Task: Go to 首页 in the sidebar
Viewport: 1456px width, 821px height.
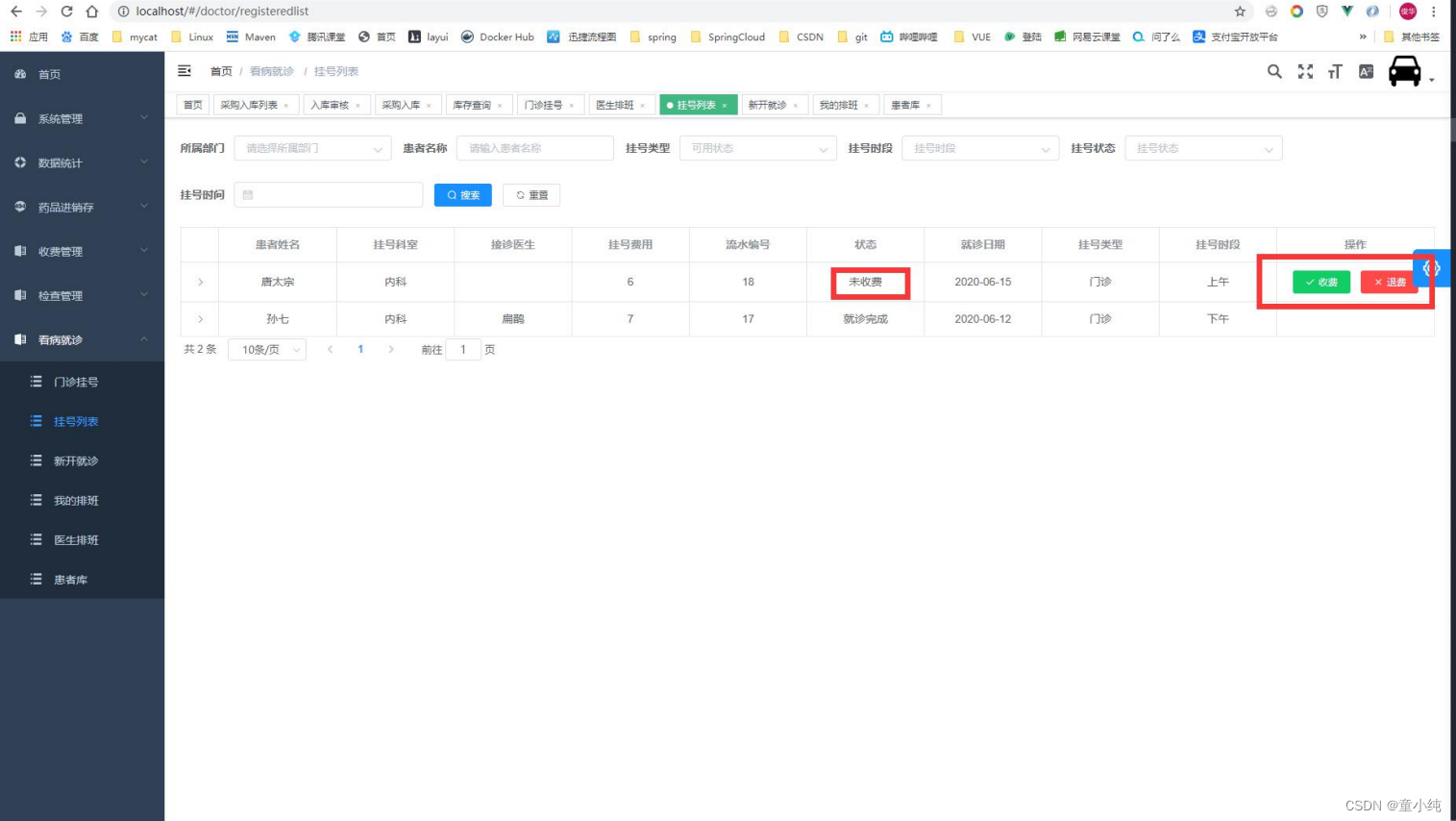Action: 82,74
